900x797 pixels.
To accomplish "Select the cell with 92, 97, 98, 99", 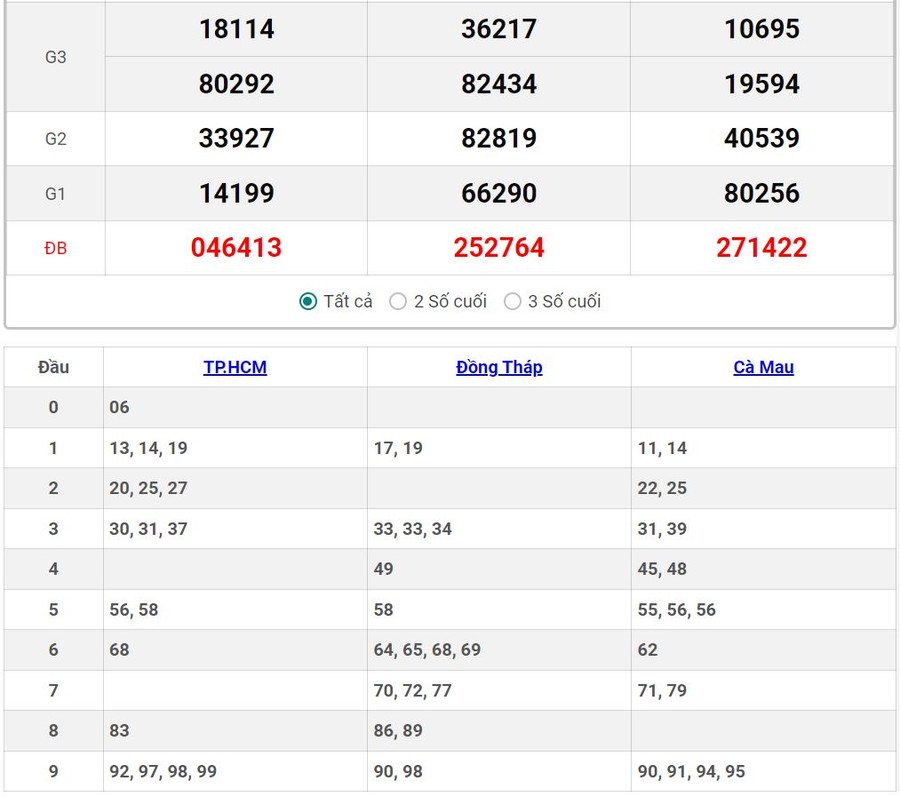I will [163, 771].
